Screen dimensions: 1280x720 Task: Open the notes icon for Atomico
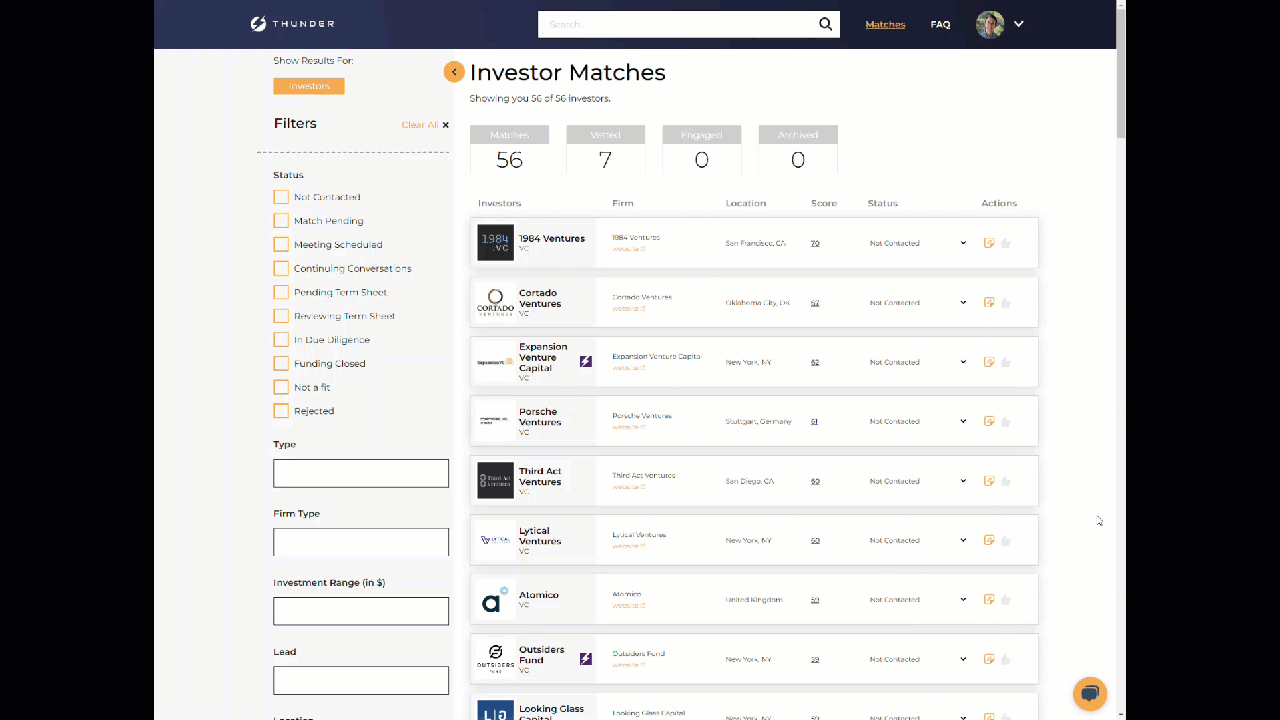tap(989, 600)
